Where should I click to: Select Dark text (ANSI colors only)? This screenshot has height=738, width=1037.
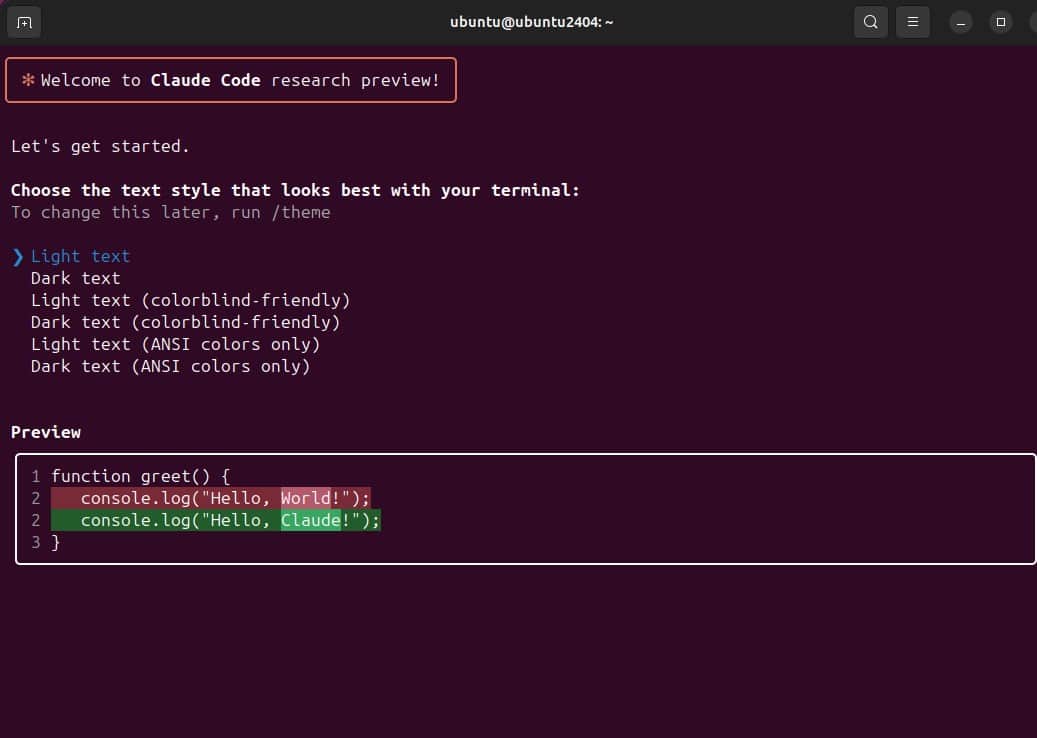(170, 366)
